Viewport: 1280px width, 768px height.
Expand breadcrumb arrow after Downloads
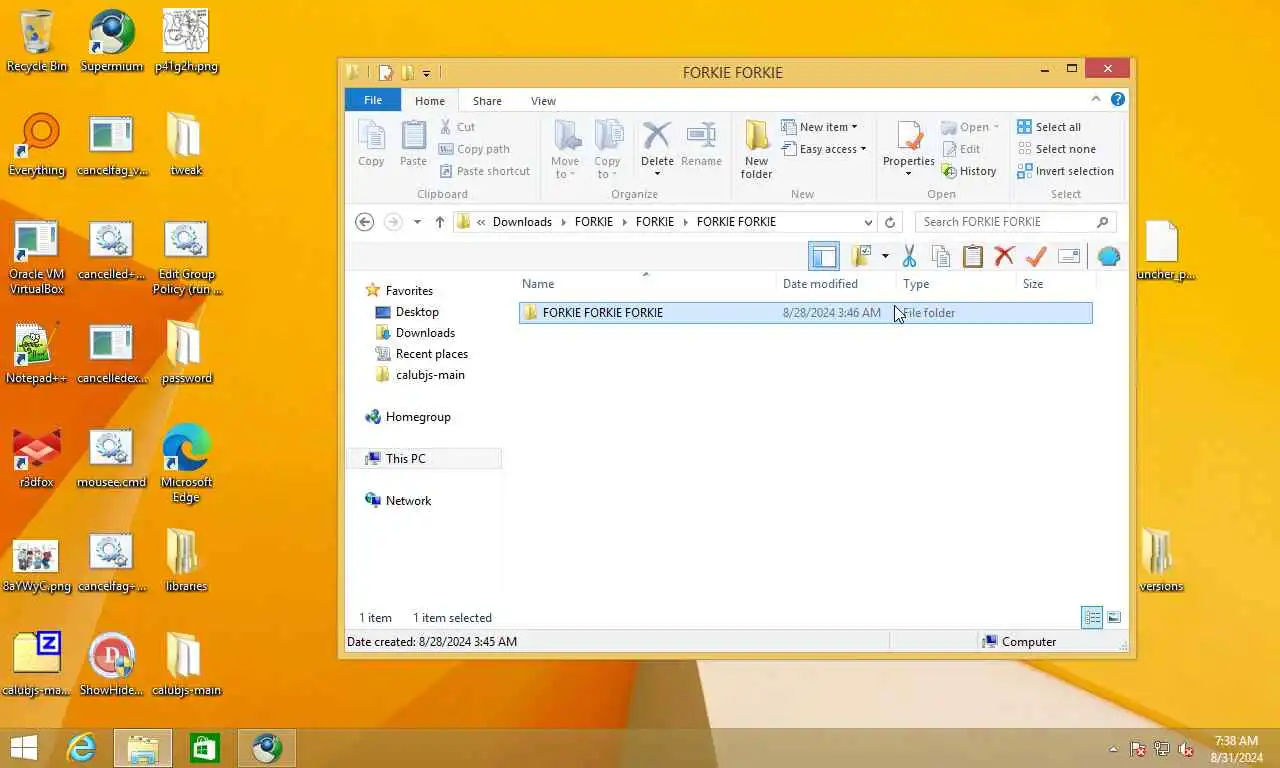pos(563,222)
